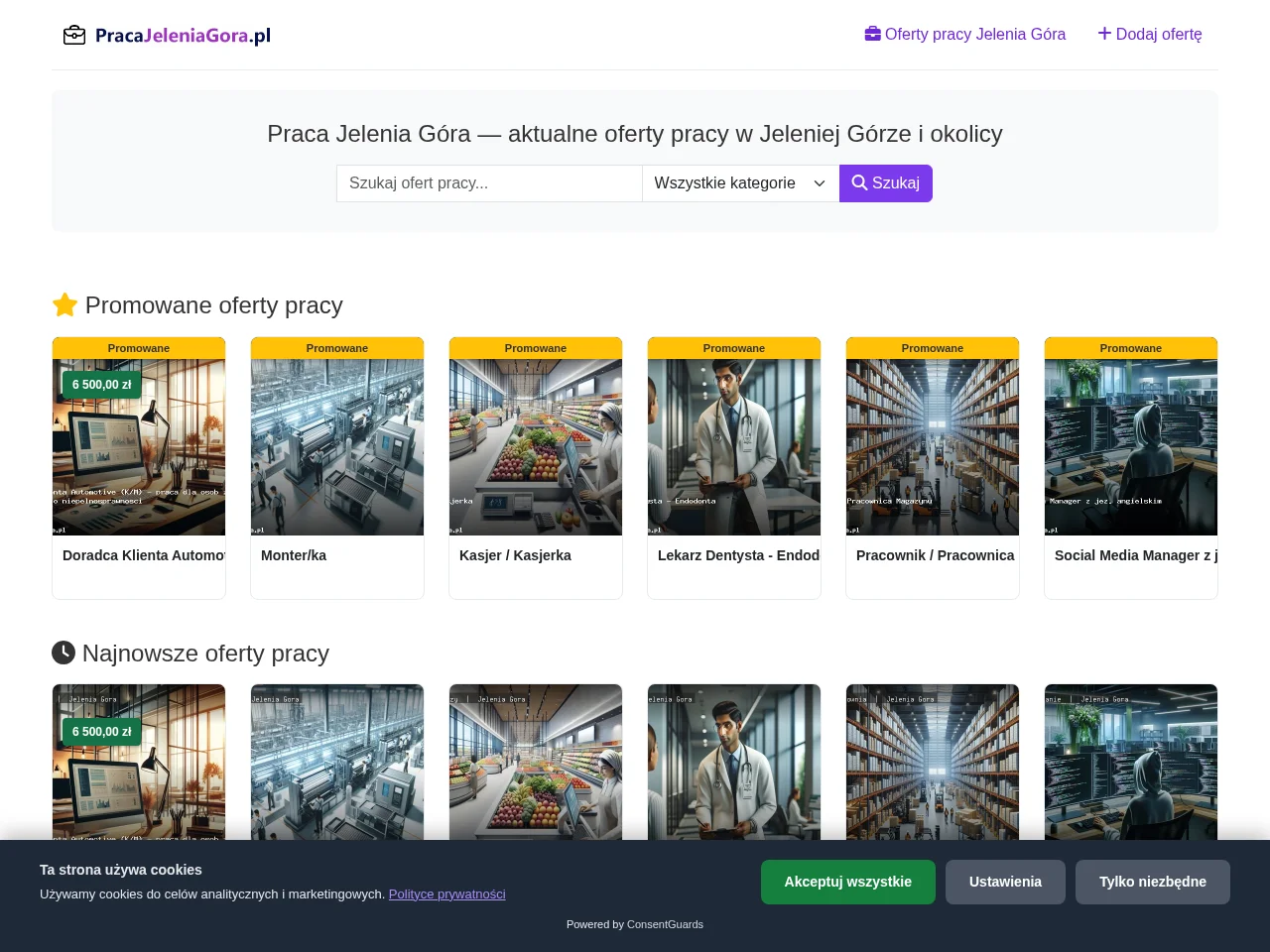Click the Powered by ConsentGuards text
This screenshot has height=952, width=1270.
(635, 924)
